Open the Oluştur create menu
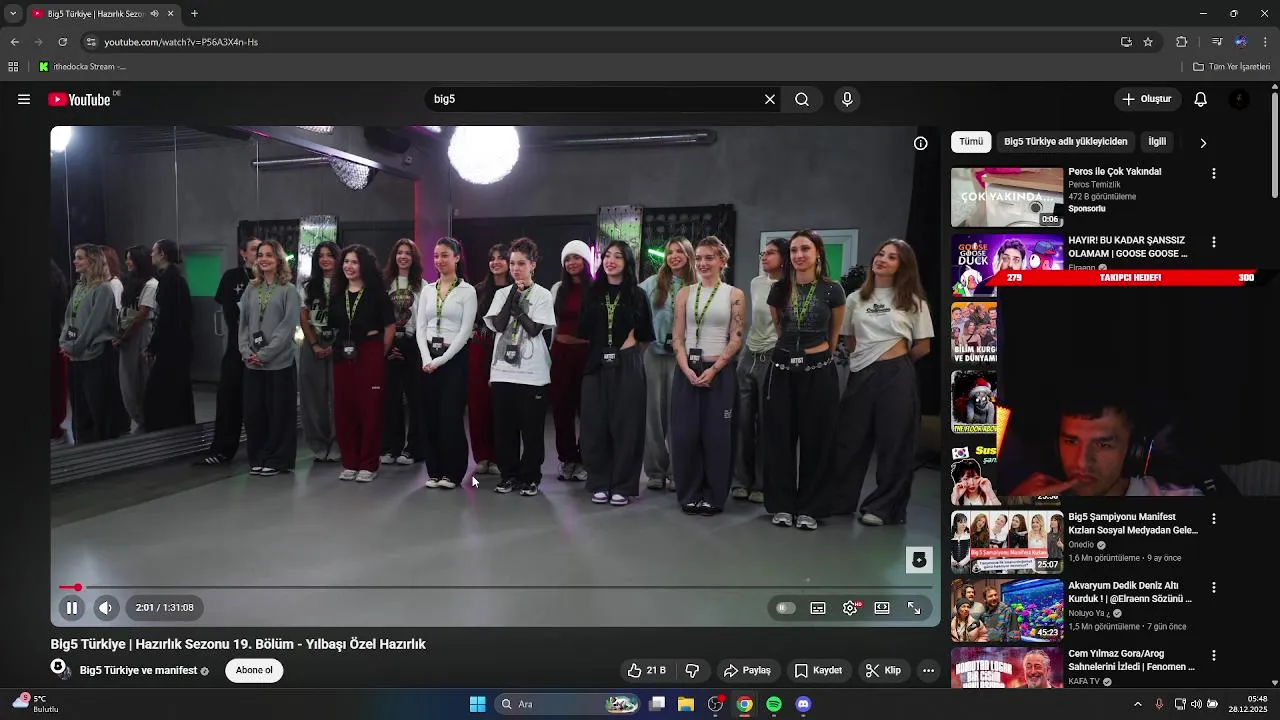 1147,99
